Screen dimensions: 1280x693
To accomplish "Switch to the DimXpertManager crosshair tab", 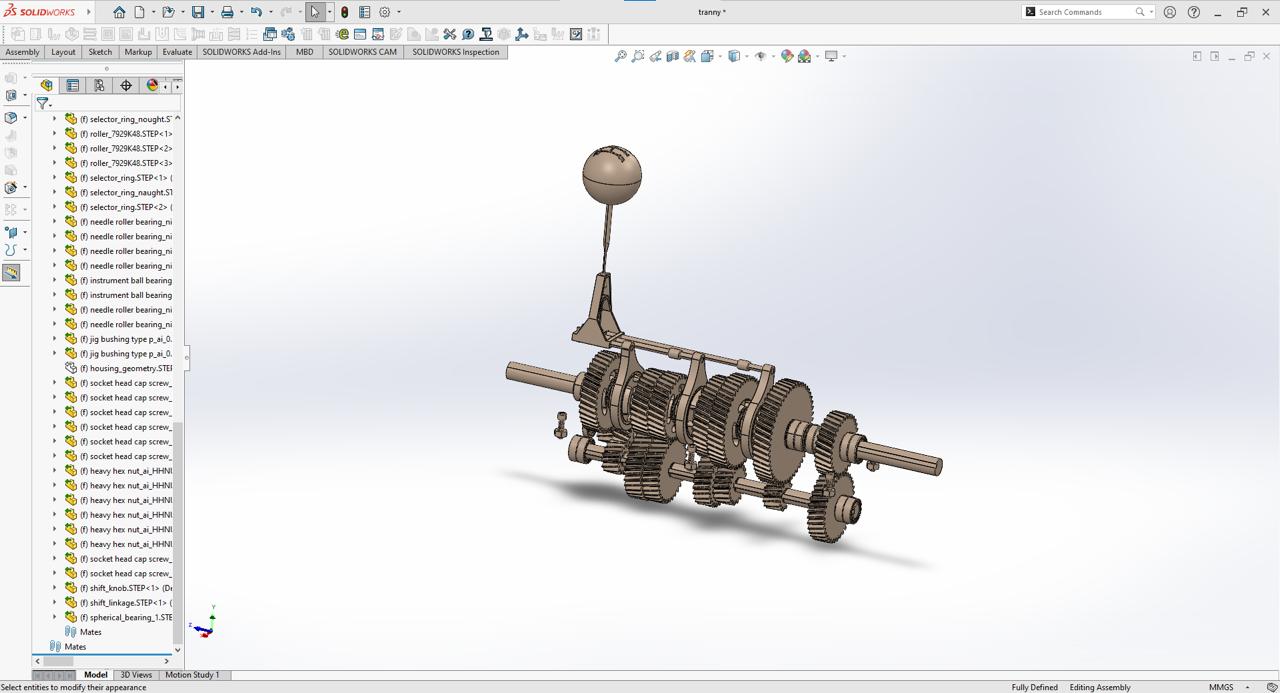I will 126,85.
